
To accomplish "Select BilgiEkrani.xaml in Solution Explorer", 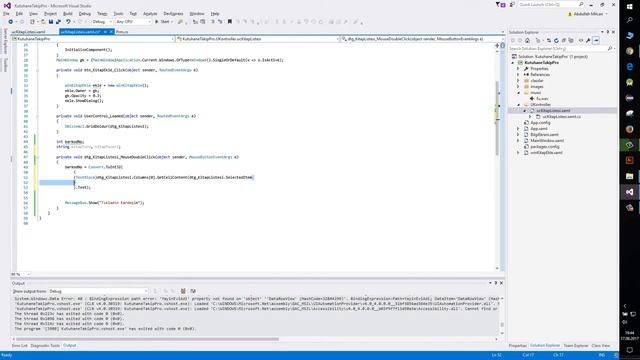I will click(544, 135).
